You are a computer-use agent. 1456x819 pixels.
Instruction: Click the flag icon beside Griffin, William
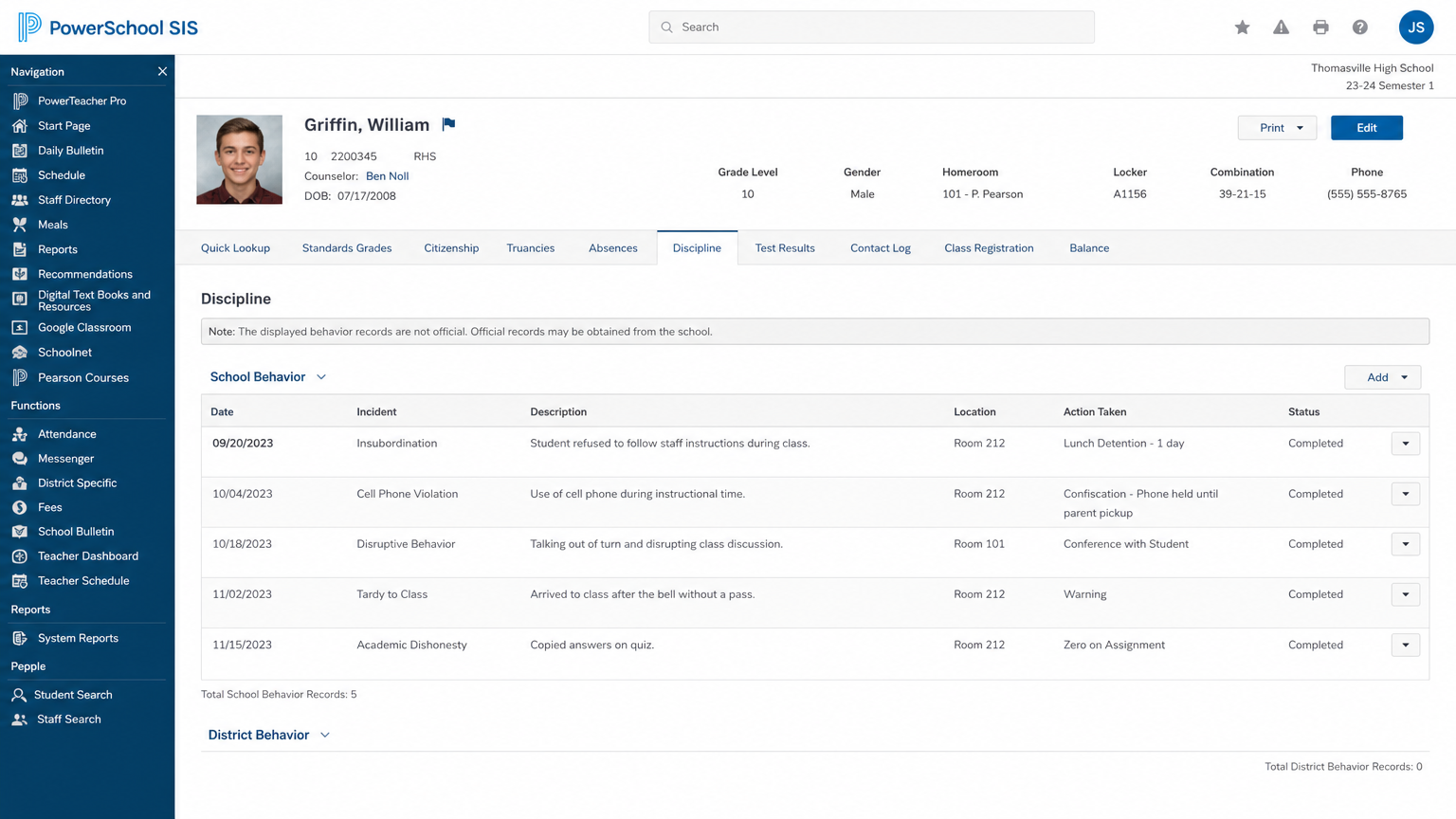pyautogui.click(x=448, y=124)
